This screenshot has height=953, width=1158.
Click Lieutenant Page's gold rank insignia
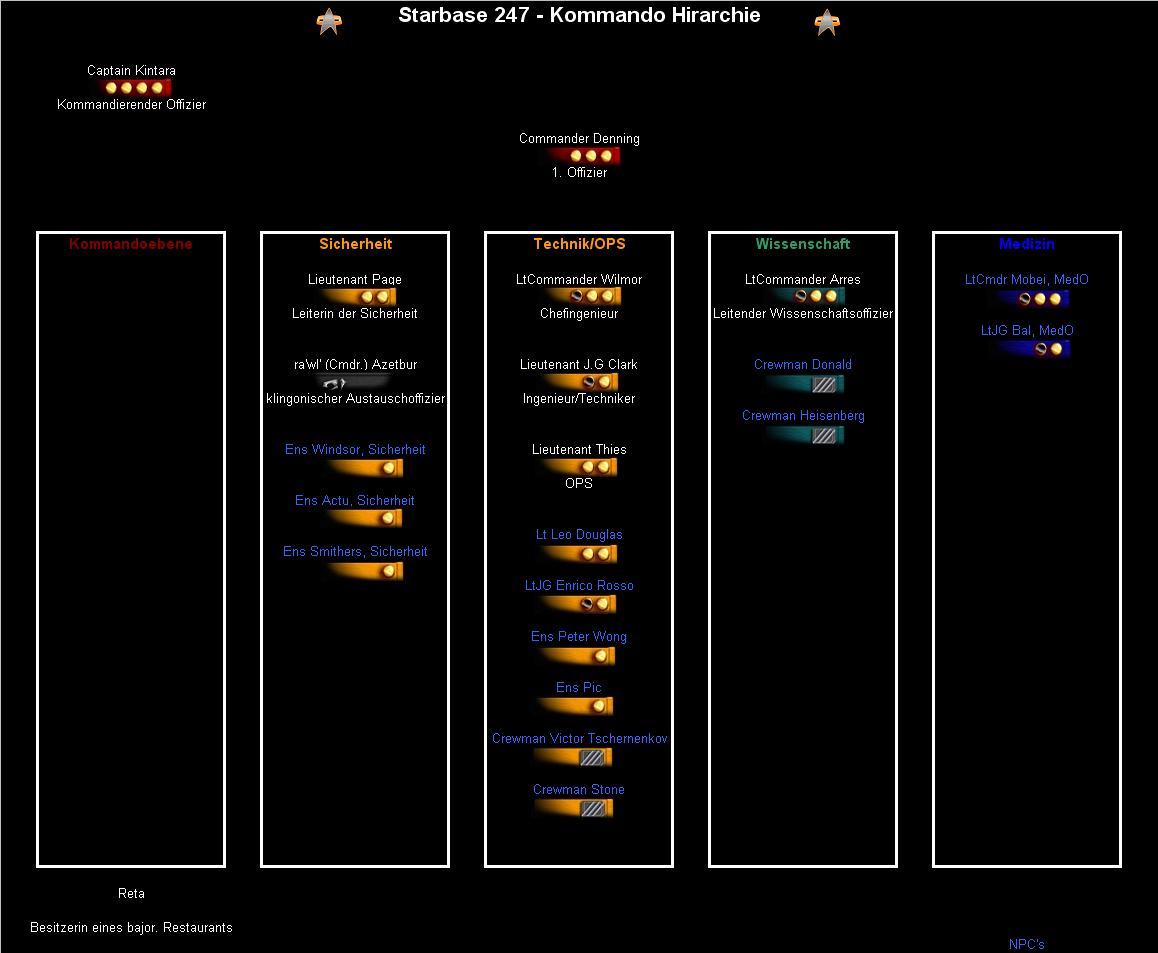pos(362,297)
